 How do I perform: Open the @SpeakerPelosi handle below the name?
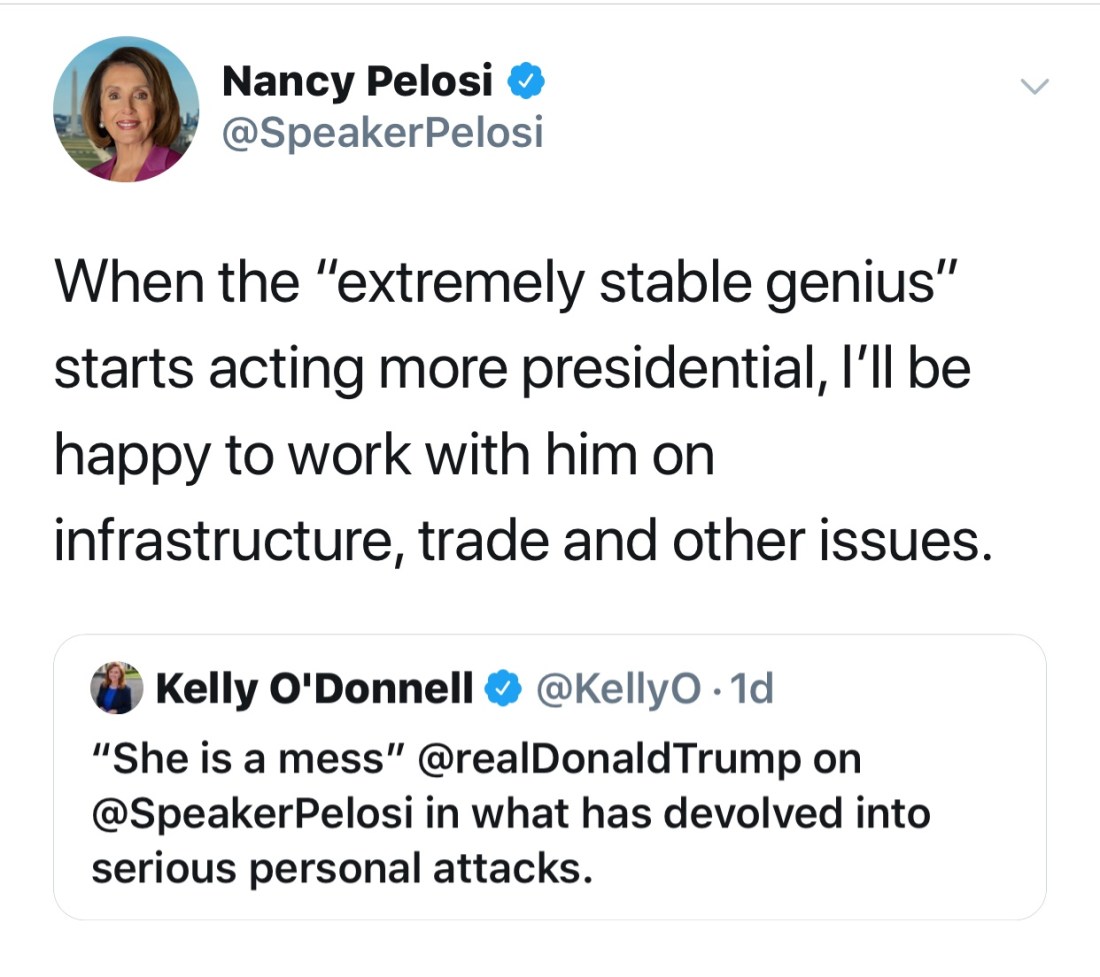[x=382, y=131]
